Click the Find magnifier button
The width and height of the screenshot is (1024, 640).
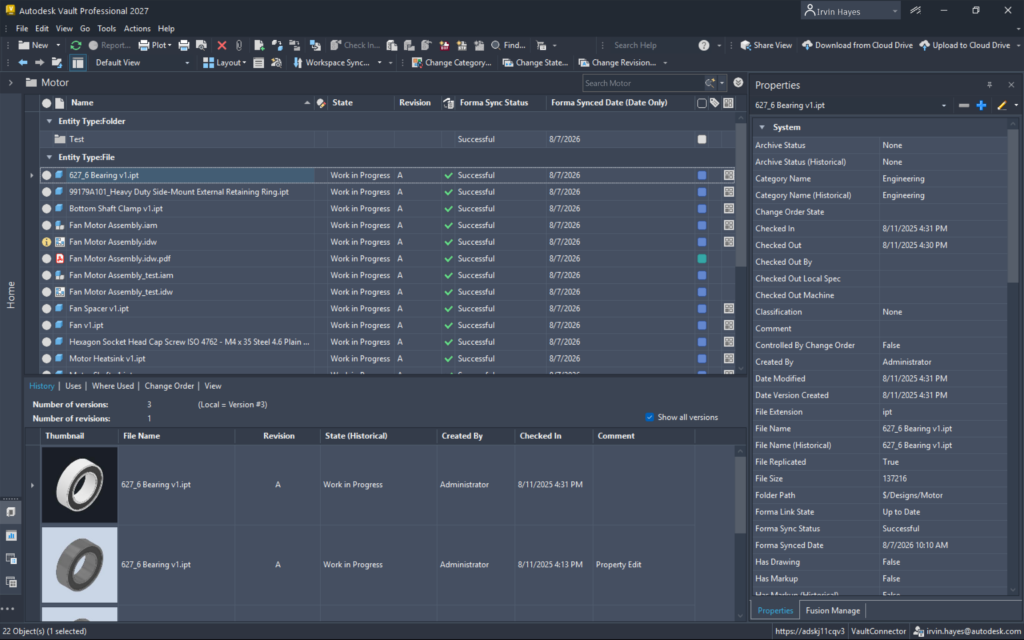point(508,45)
